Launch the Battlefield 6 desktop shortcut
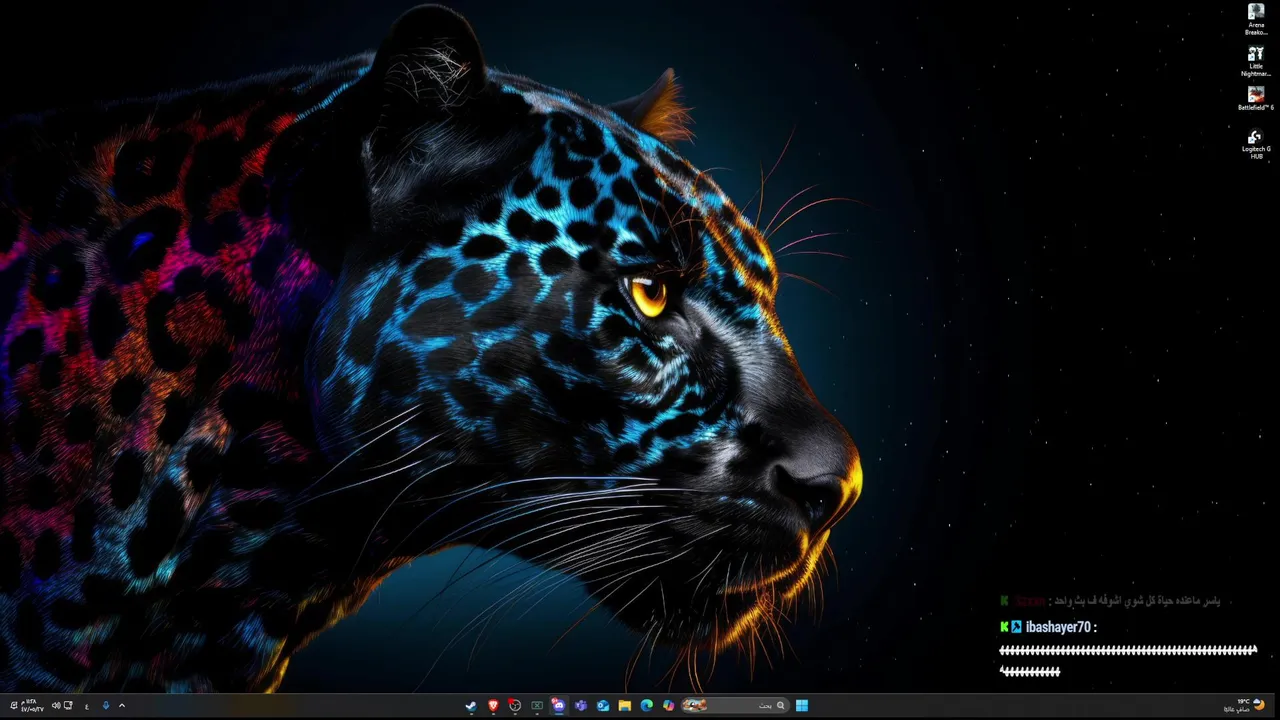Image resolution: width=1280 pixels, height=720 pixels. (x=1256, y=99)
